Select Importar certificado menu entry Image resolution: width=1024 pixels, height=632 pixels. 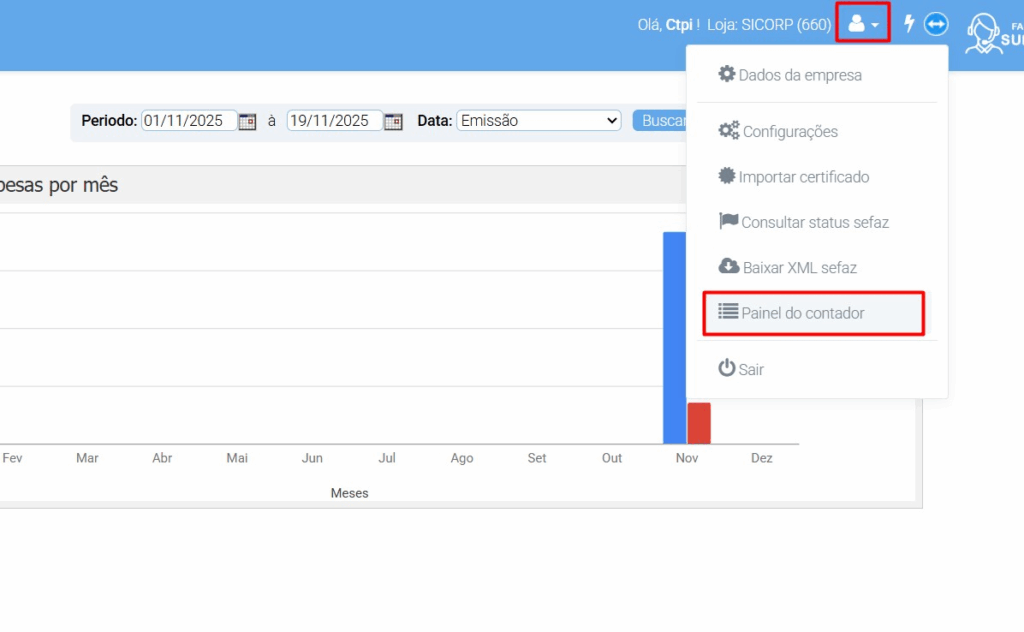[x=804, y=177]
